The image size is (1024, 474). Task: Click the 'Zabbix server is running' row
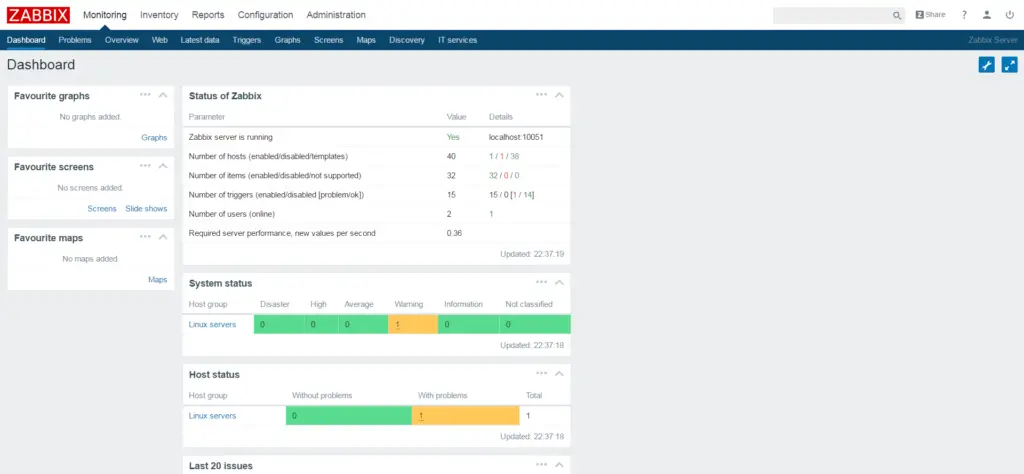[376, 137]
